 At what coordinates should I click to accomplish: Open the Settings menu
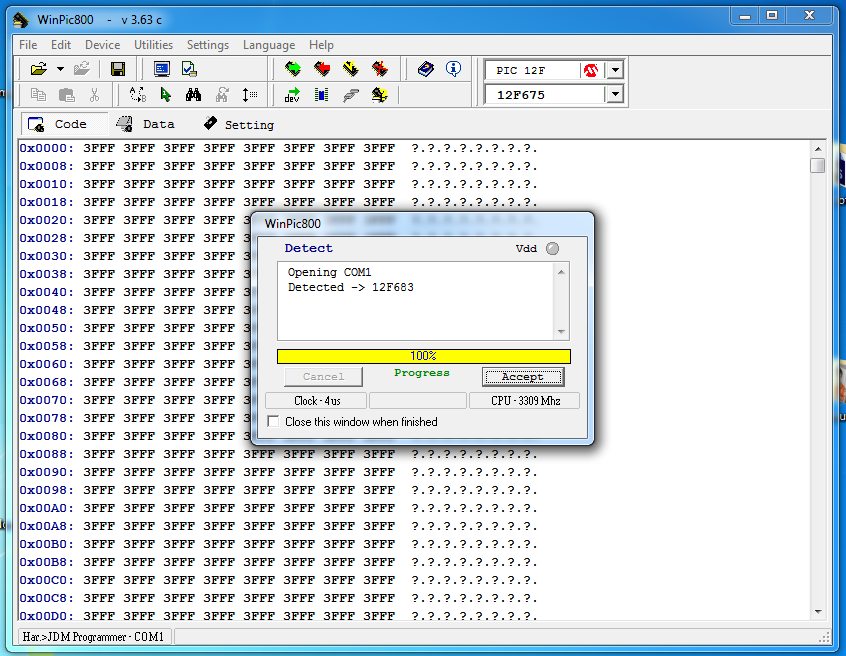[x=208, y=45]
